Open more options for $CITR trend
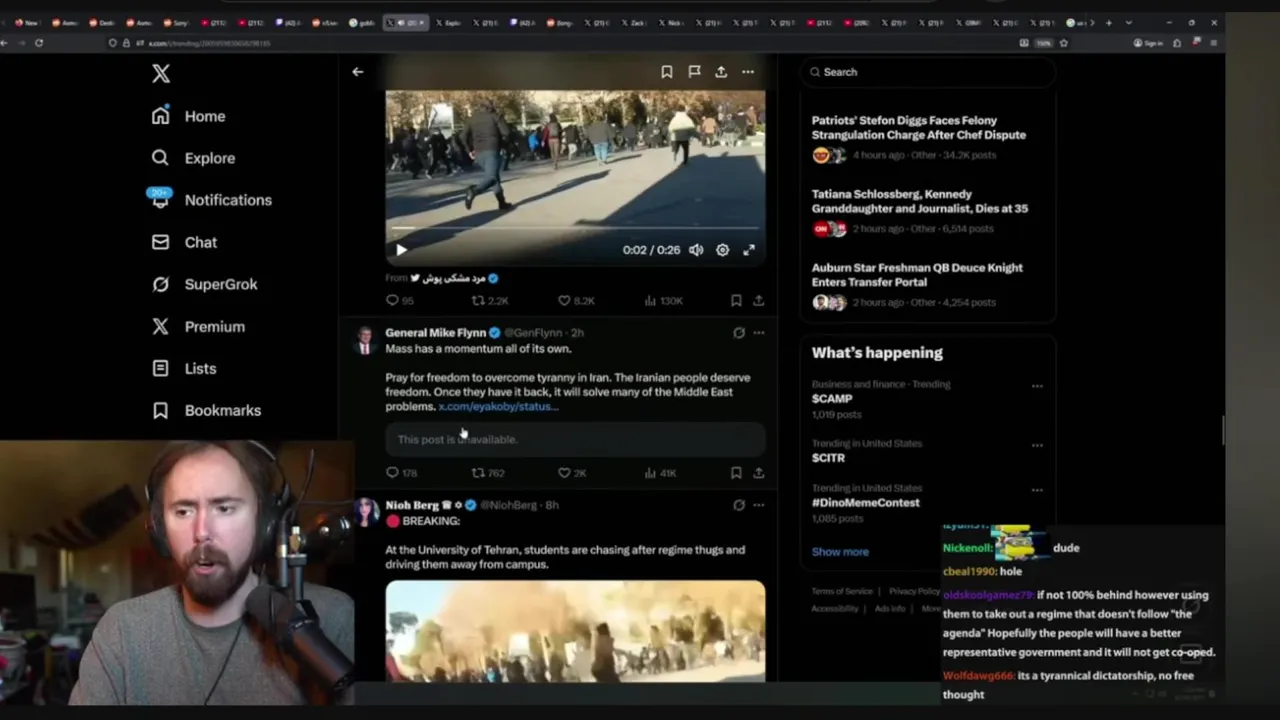The height and width of the screenshot is (720, 1280). [1037, 445]
